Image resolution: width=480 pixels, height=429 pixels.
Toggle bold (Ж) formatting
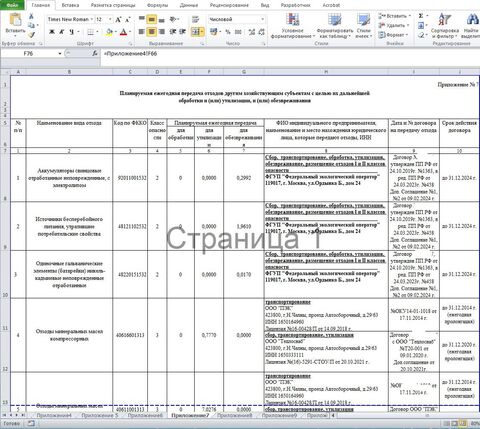[52, 32]
